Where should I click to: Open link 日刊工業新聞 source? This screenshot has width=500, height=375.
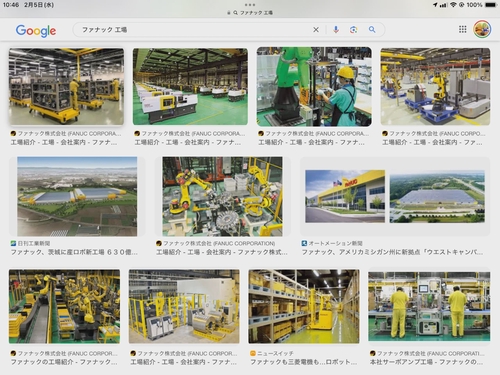(34, 243)
